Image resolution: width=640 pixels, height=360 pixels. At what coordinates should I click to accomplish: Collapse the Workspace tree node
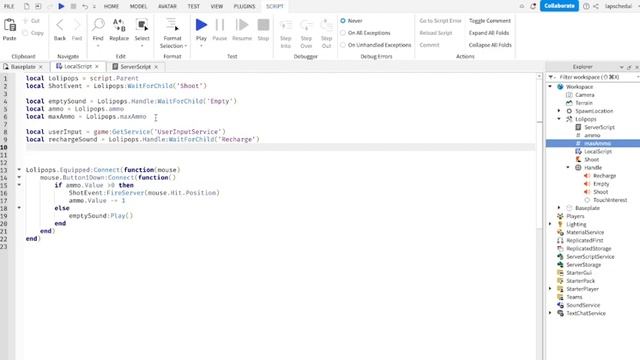pyautogui.click(x=550, y=87)
